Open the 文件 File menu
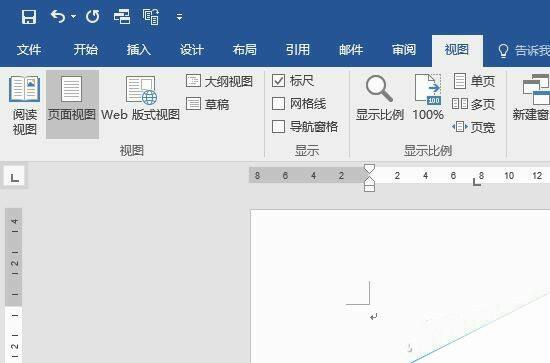 tap(29, 49)
